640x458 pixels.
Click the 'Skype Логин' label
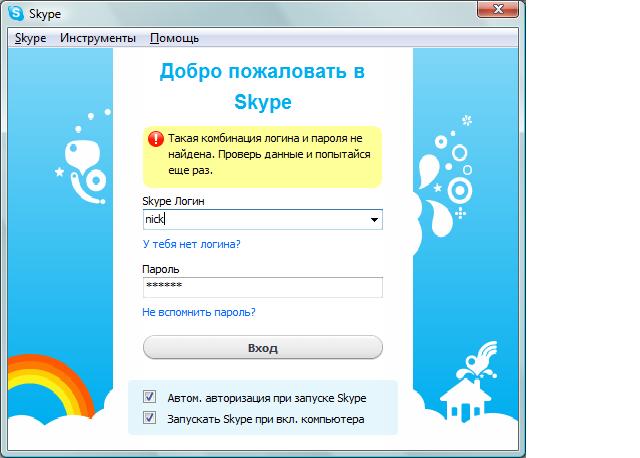click(x=173, y=201)
